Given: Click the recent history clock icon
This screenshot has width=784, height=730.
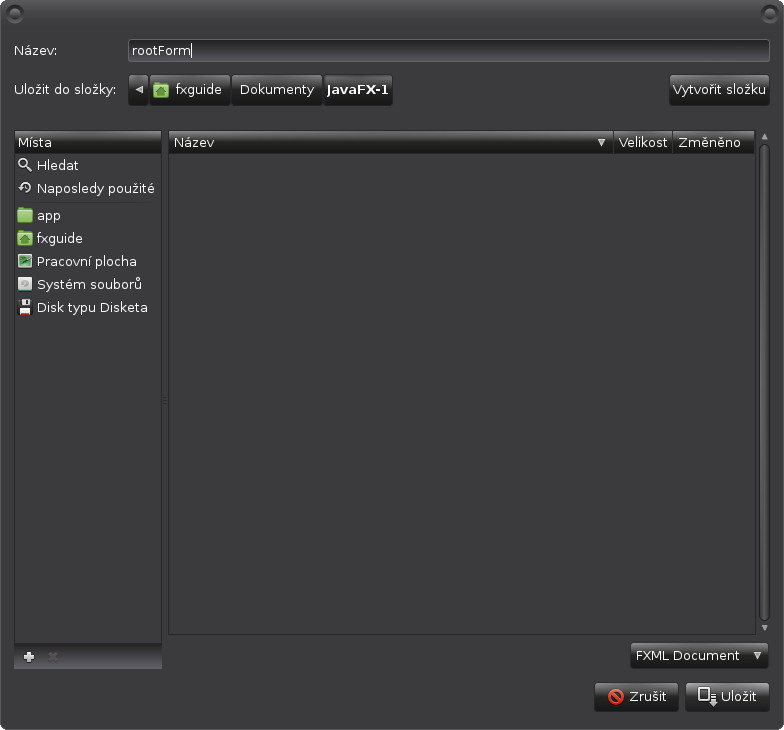Looking at the screenshot, I should (24, 188).
